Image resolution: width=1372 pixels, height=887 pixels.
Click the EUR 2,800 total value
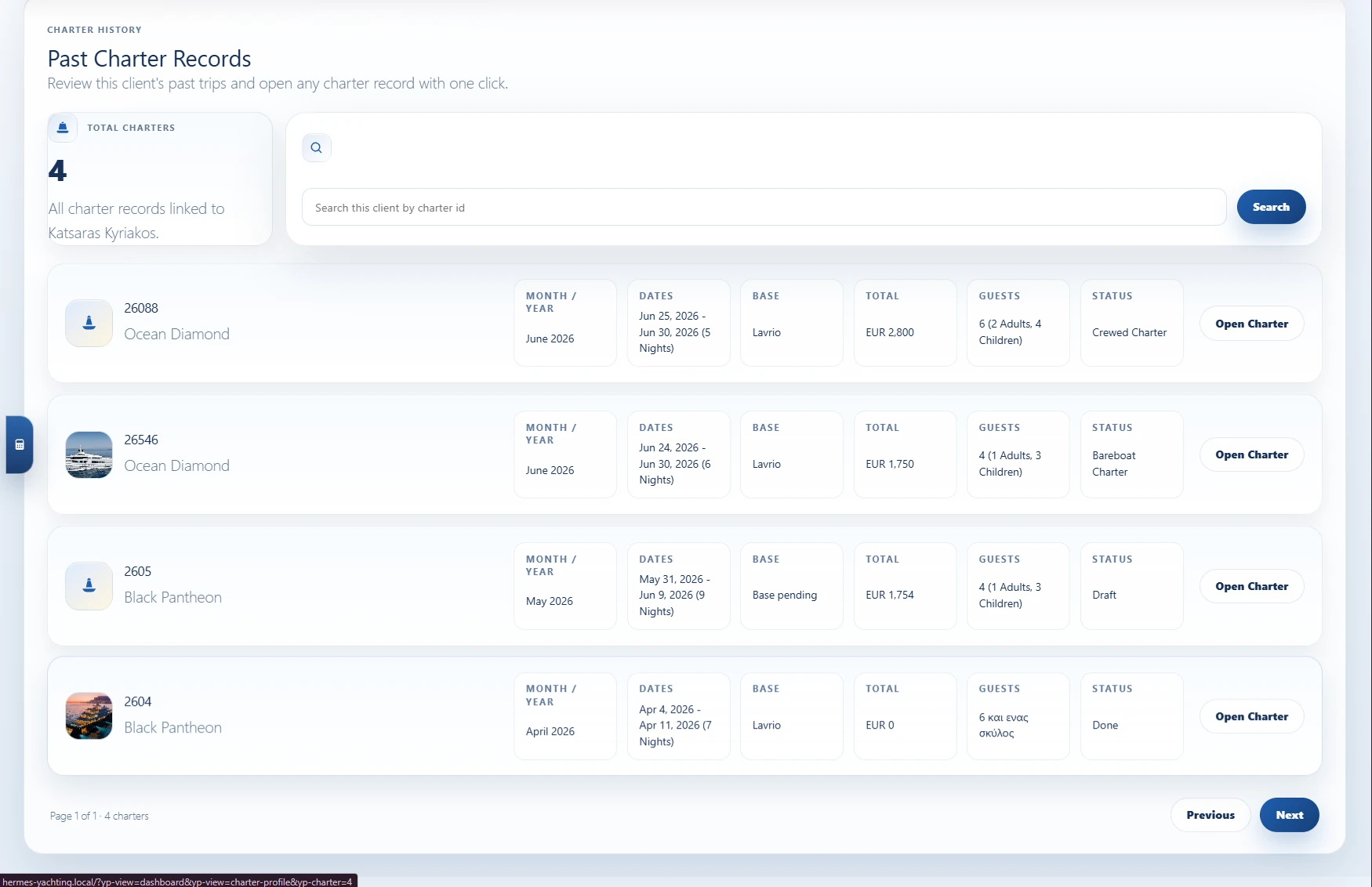890,332
